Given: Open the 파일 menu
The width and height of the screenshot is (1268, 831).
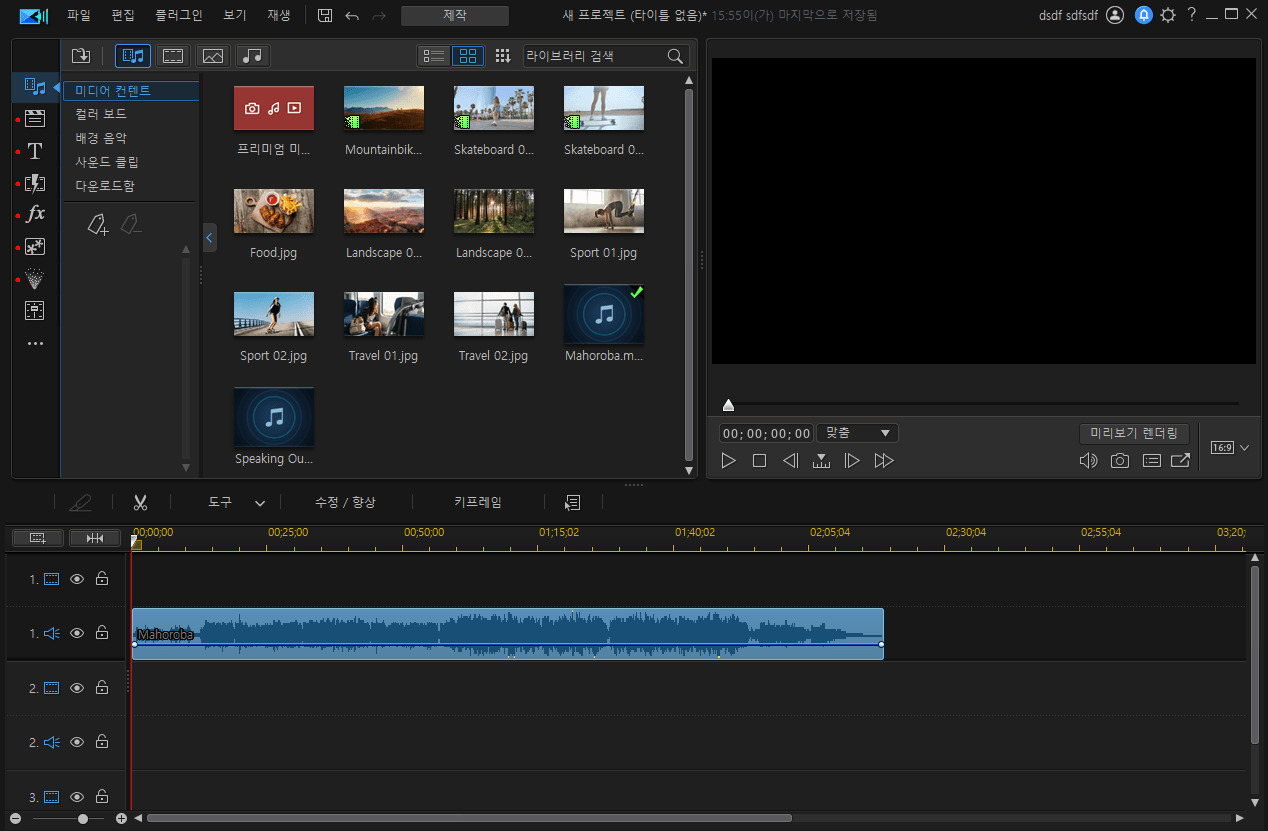Looking at the screenshot, I should [78, 15].
